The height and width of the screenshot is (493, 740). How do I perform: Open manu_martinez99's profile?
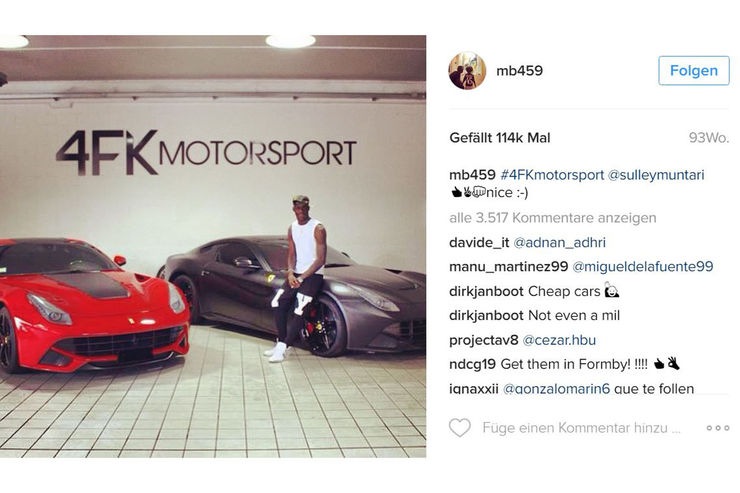[x=508, y=267]
